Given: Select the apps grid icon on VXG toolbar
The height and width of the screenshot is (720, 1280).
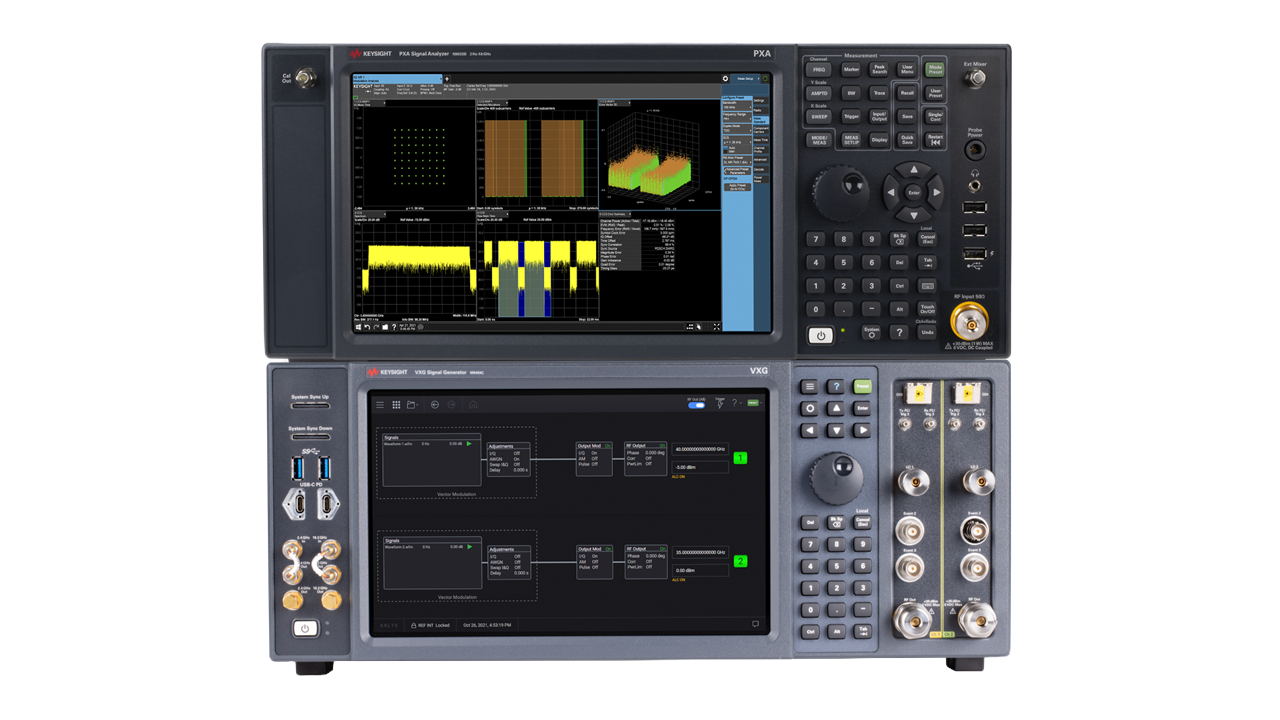Looking at the screenshot, I should (x=397, y=404).
